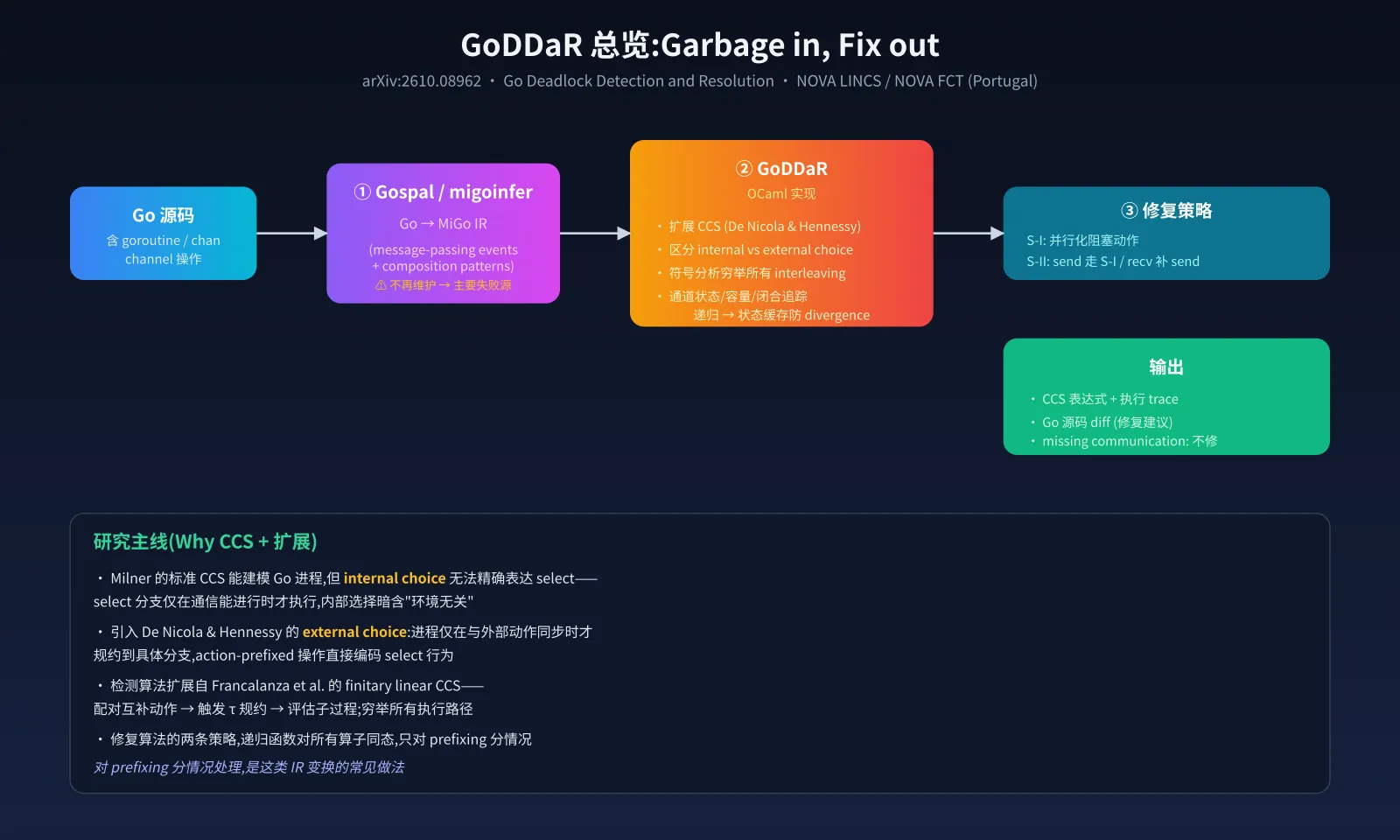1400x840 pixels.
Task: Select the "① Gospal / migoinfer" heading
Action: (x=443, y=192)
